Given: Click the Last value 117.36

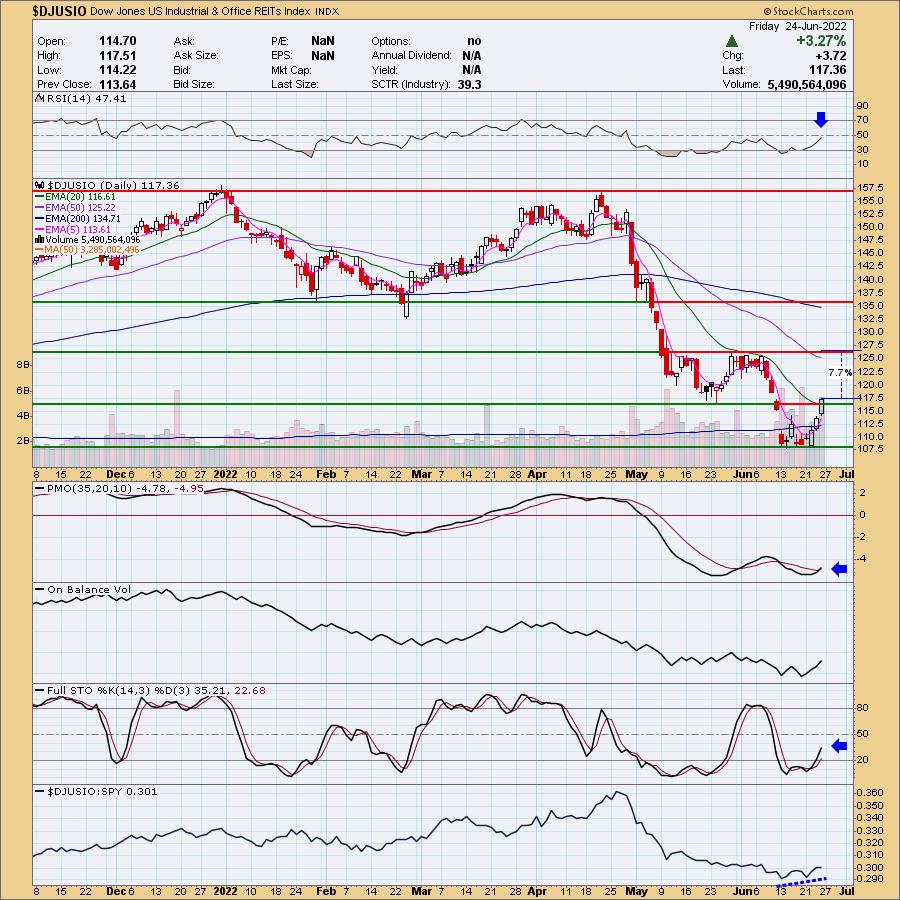Looking at the screenshot, I should point(827,70).
